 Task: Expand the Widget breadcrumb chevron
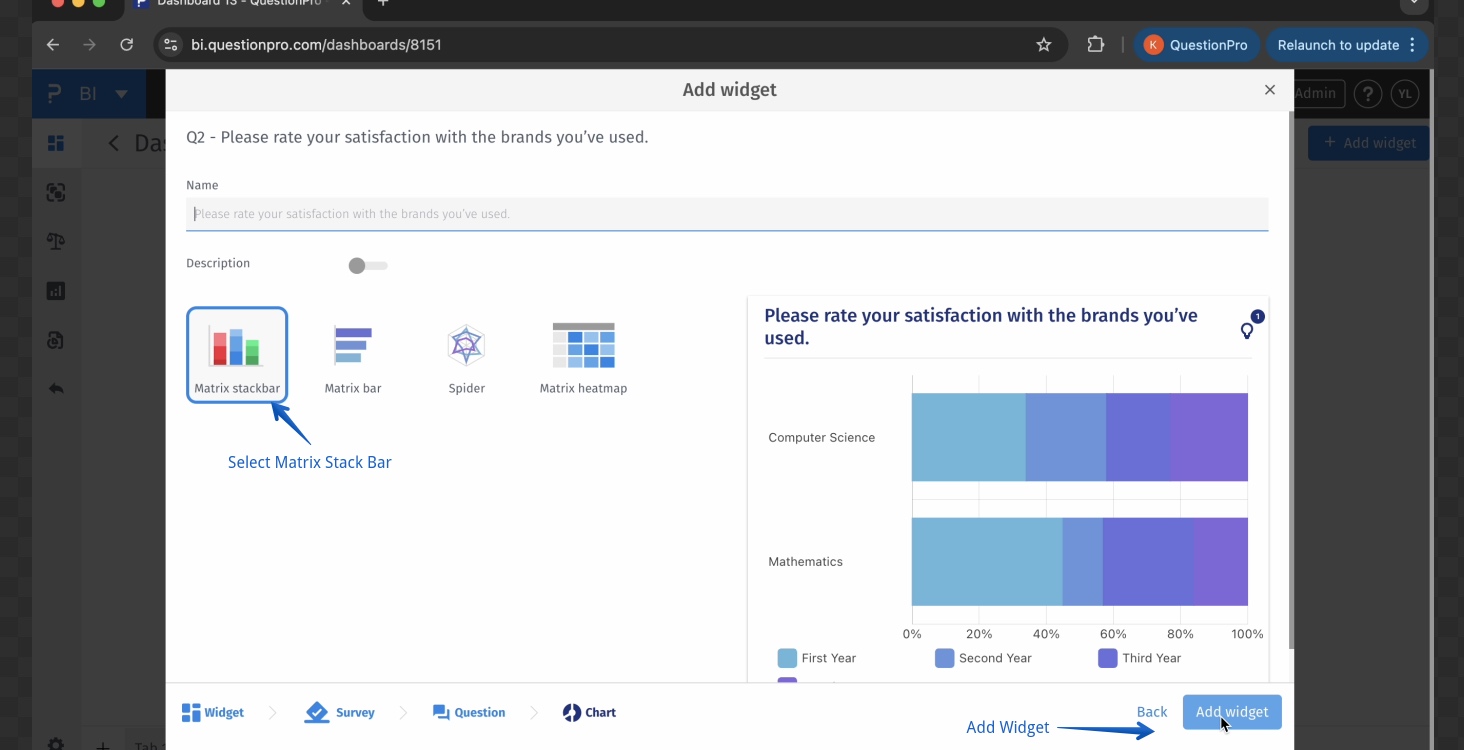(272, 712)
